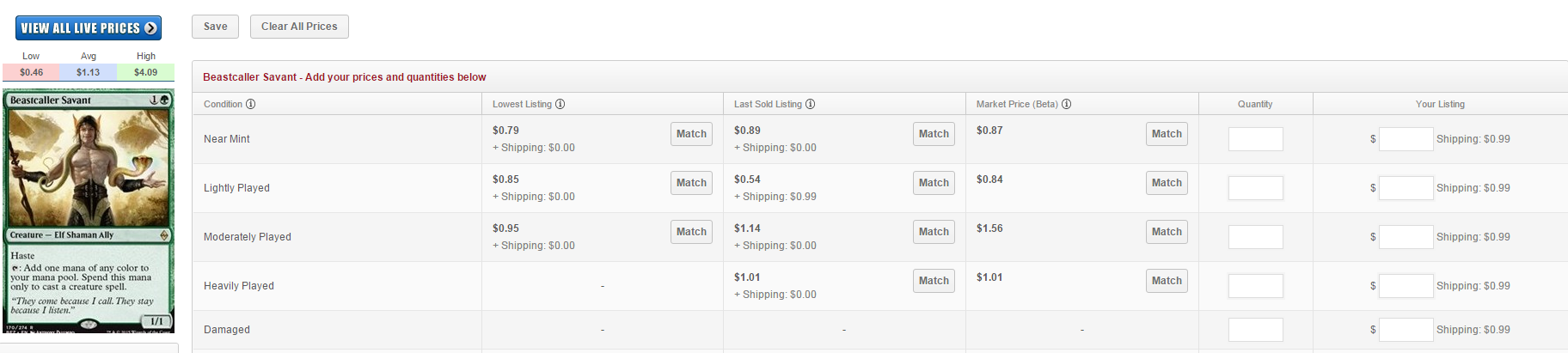Match Near Mint lowest listing price $0.79

691,134
